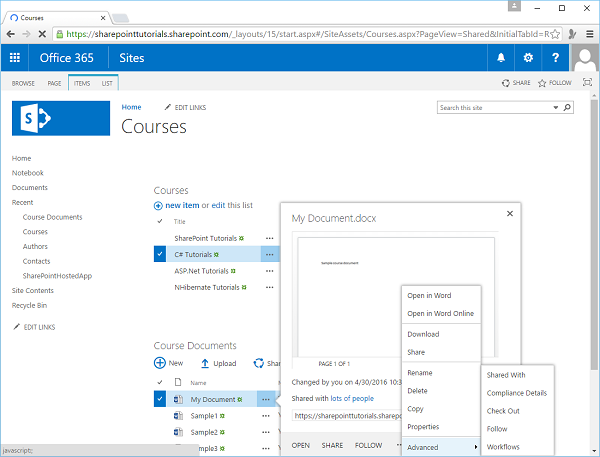600x457 pixels.
Task: Open Site Contents in left navigation
Action: (x=34, y=290)
